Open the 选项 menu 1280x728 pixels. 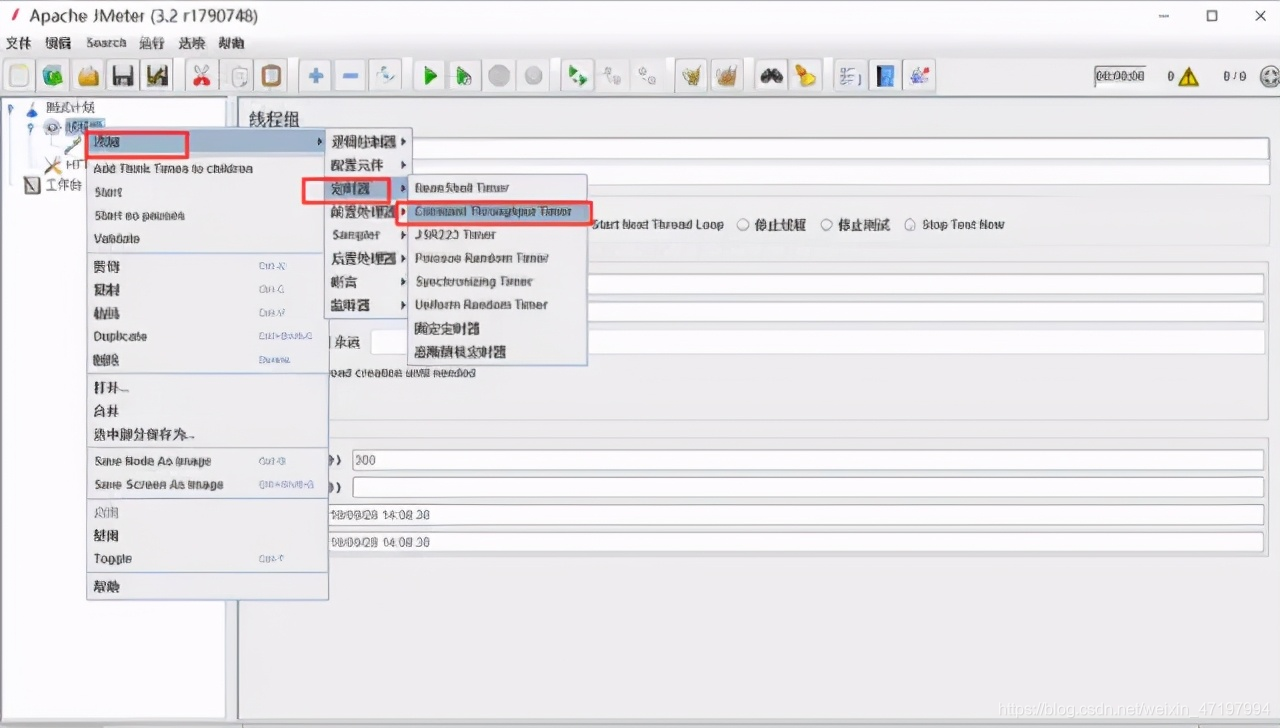pos(192,43)
